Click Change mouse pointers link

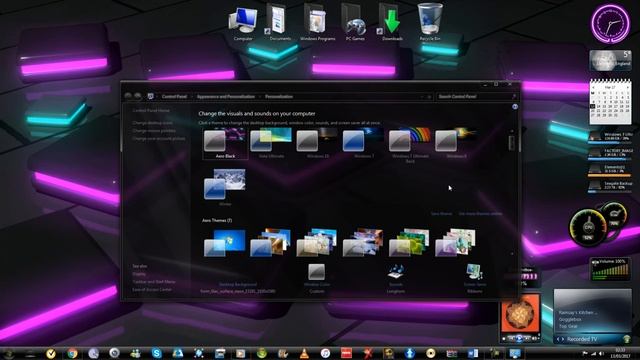click(x=154, y=131)
